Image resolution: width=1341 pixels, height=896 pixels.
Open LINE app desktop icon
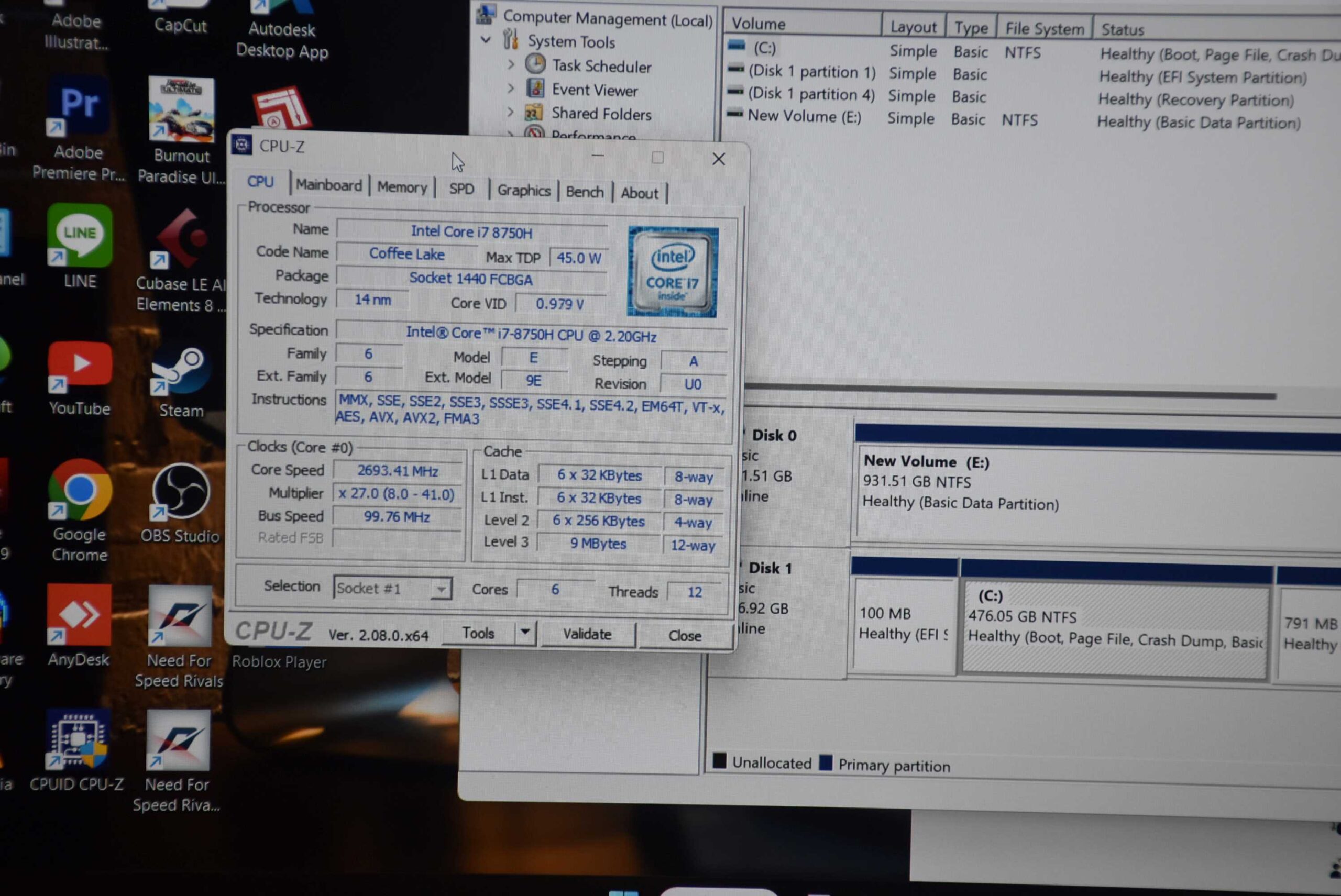(x=80, y=236)
